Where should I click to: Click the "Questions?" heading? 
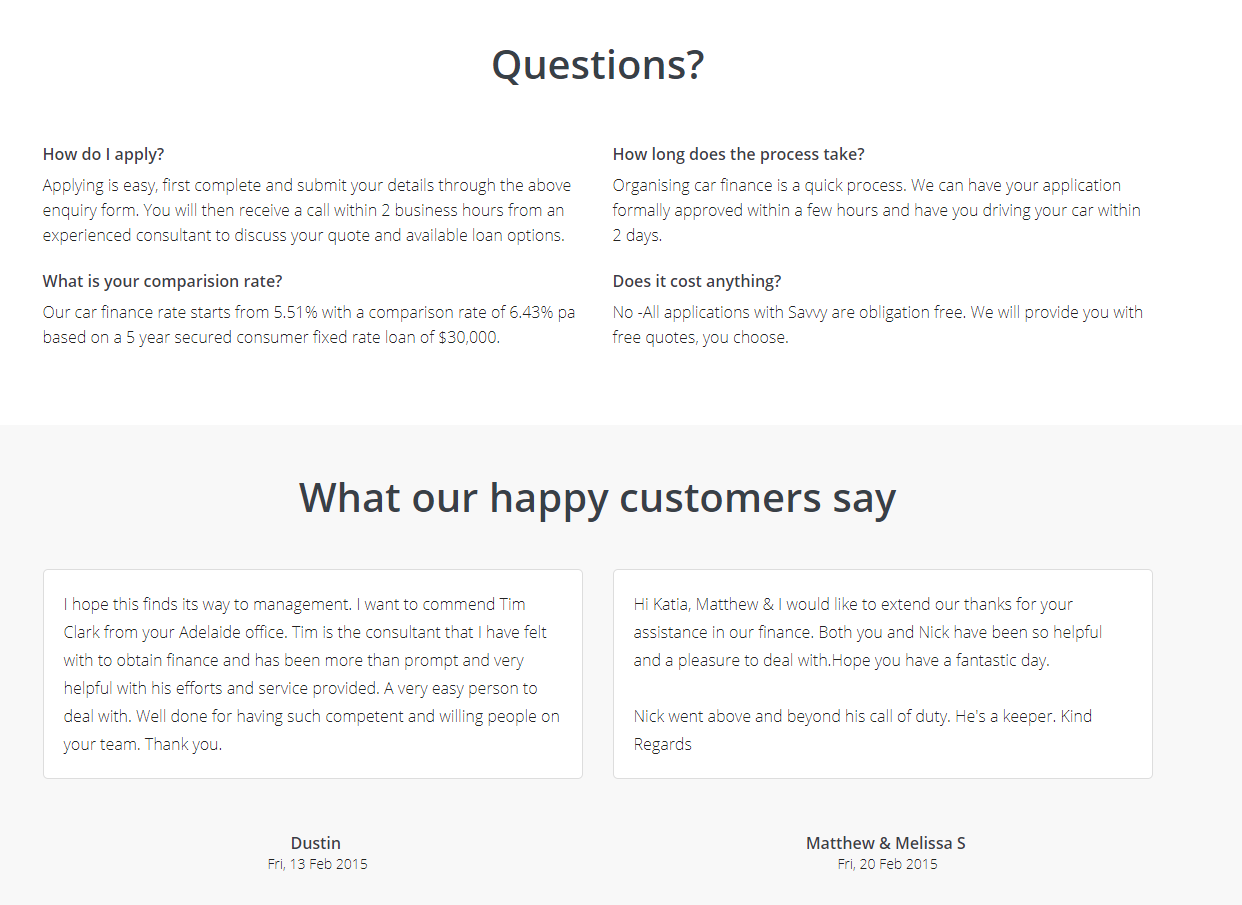point(598,65)
